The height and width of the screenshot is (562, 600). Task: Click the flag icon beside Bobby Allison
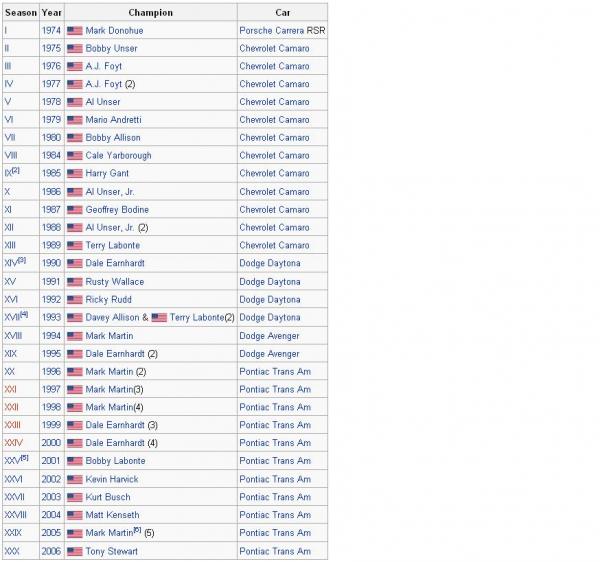coord(75,138)
